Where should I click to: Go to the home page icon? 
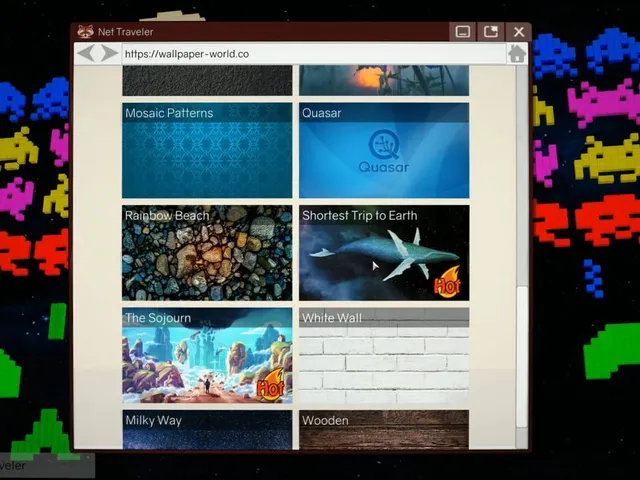pyautogui.click(x=517, y=54)
